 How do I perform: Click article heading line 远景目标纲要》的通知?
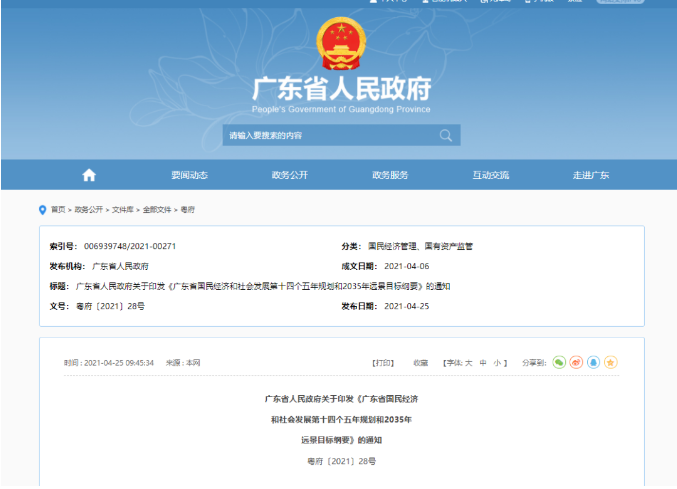(x=342, y=440)
